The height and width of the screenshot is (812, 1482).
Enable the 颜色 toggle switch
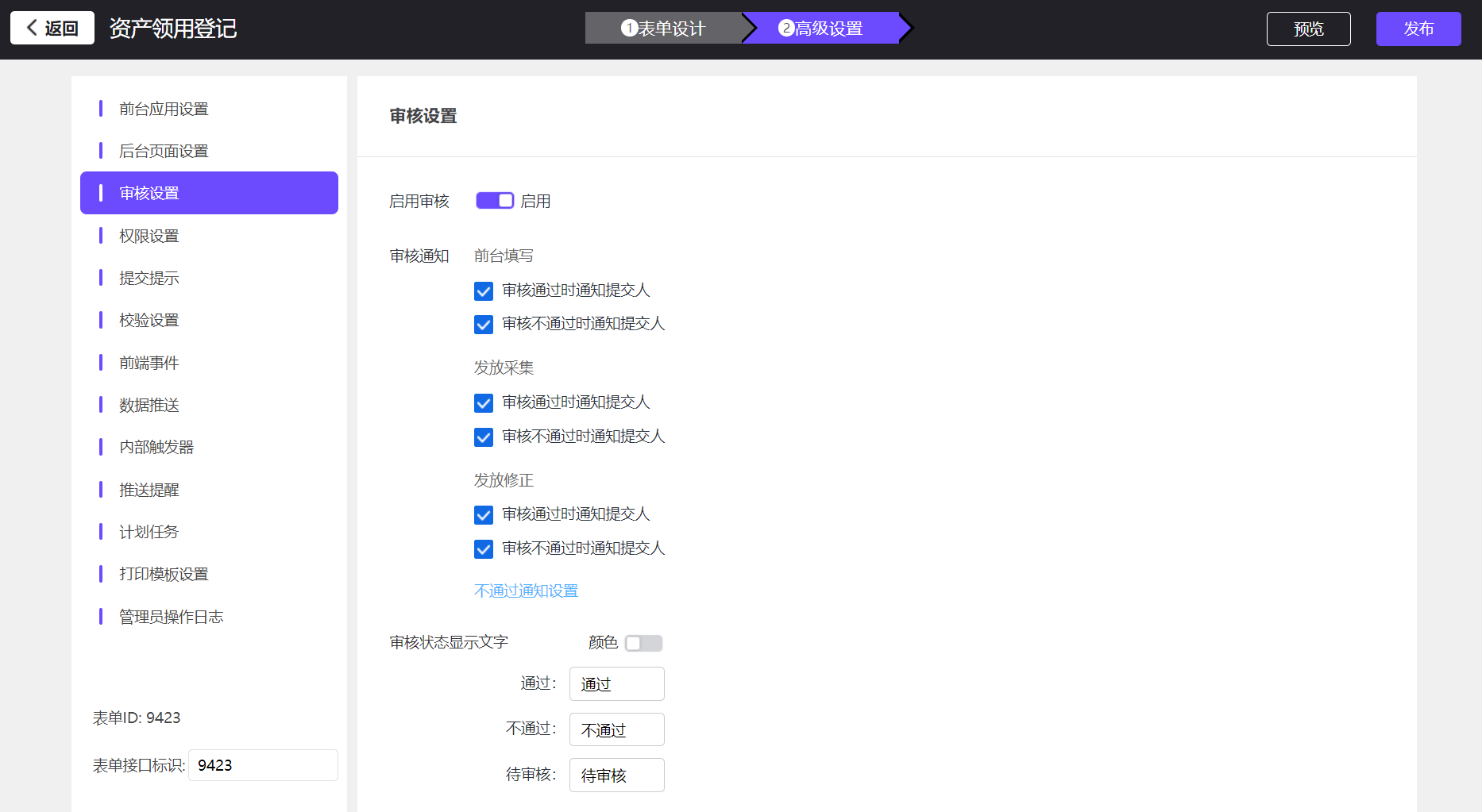(643, 643)
